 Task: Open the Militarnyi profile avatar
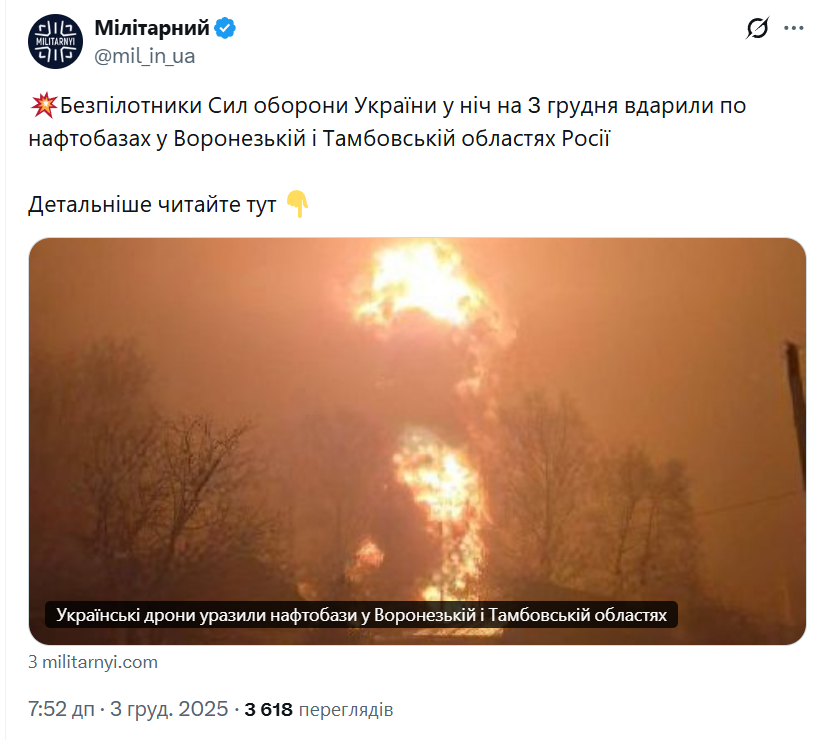(x=55, y=42)
